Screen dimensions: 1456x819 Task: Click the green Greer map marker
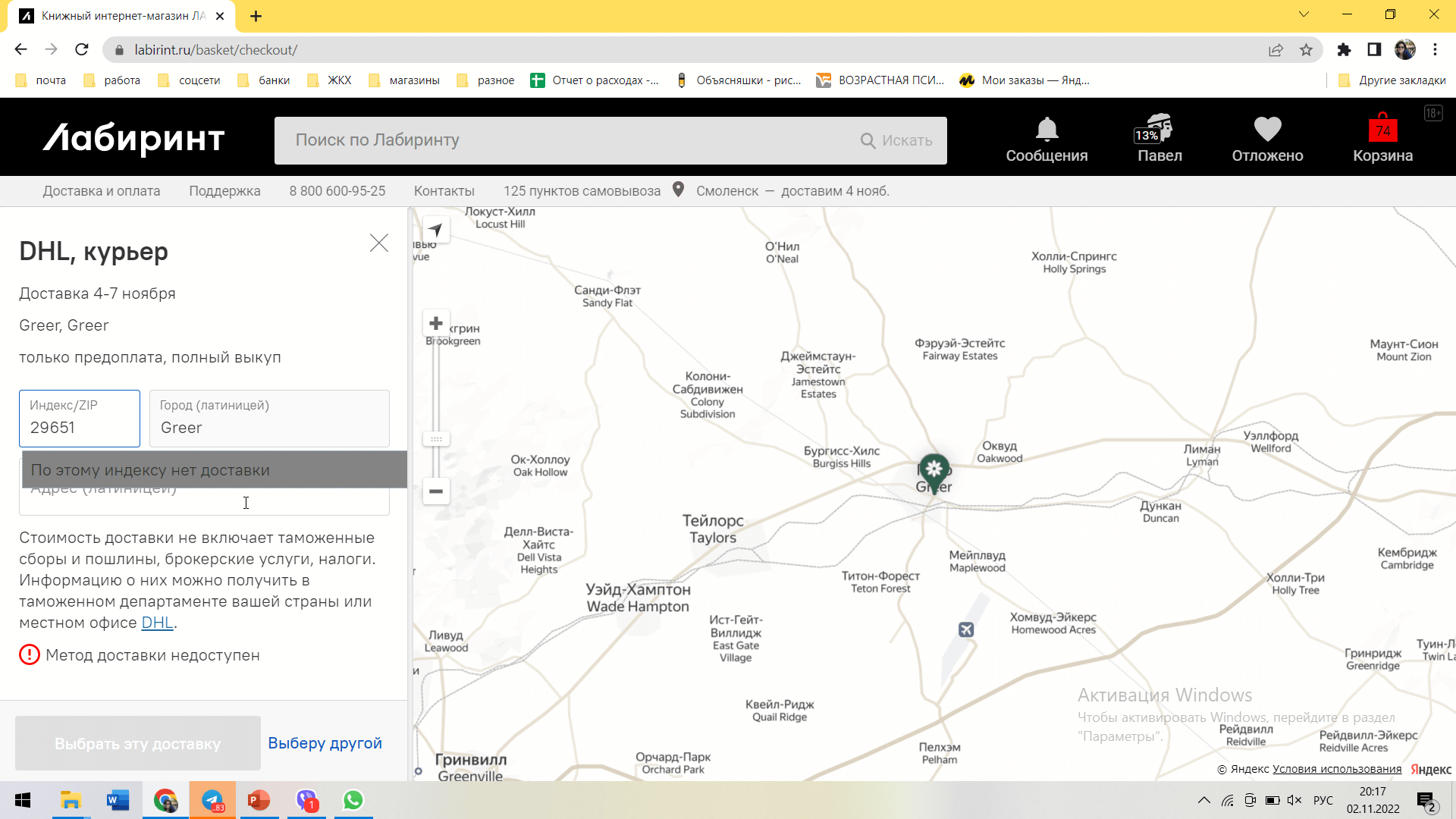(x=934, y=472)
